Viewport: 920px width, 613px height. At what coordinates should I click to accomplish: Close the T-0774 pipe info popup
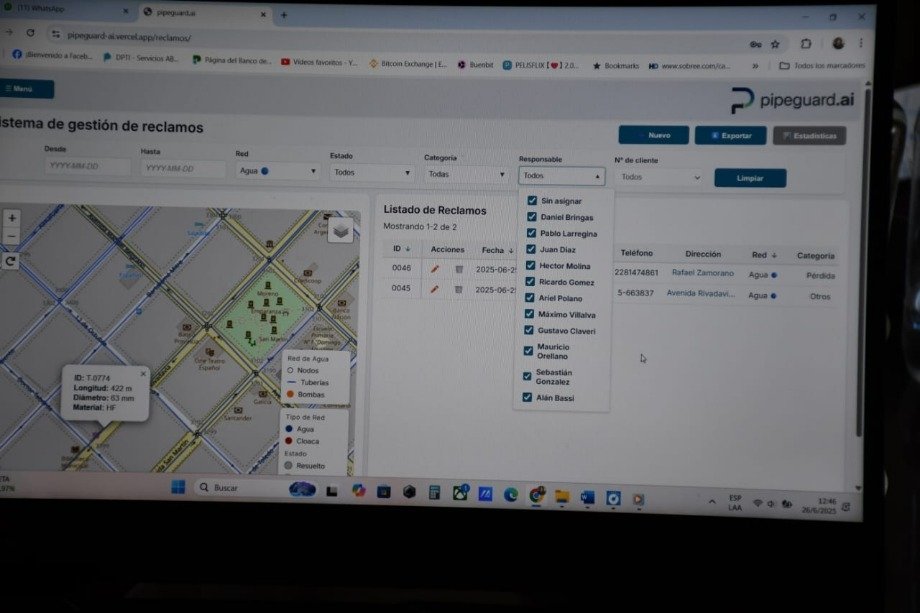tap(143, 374)
